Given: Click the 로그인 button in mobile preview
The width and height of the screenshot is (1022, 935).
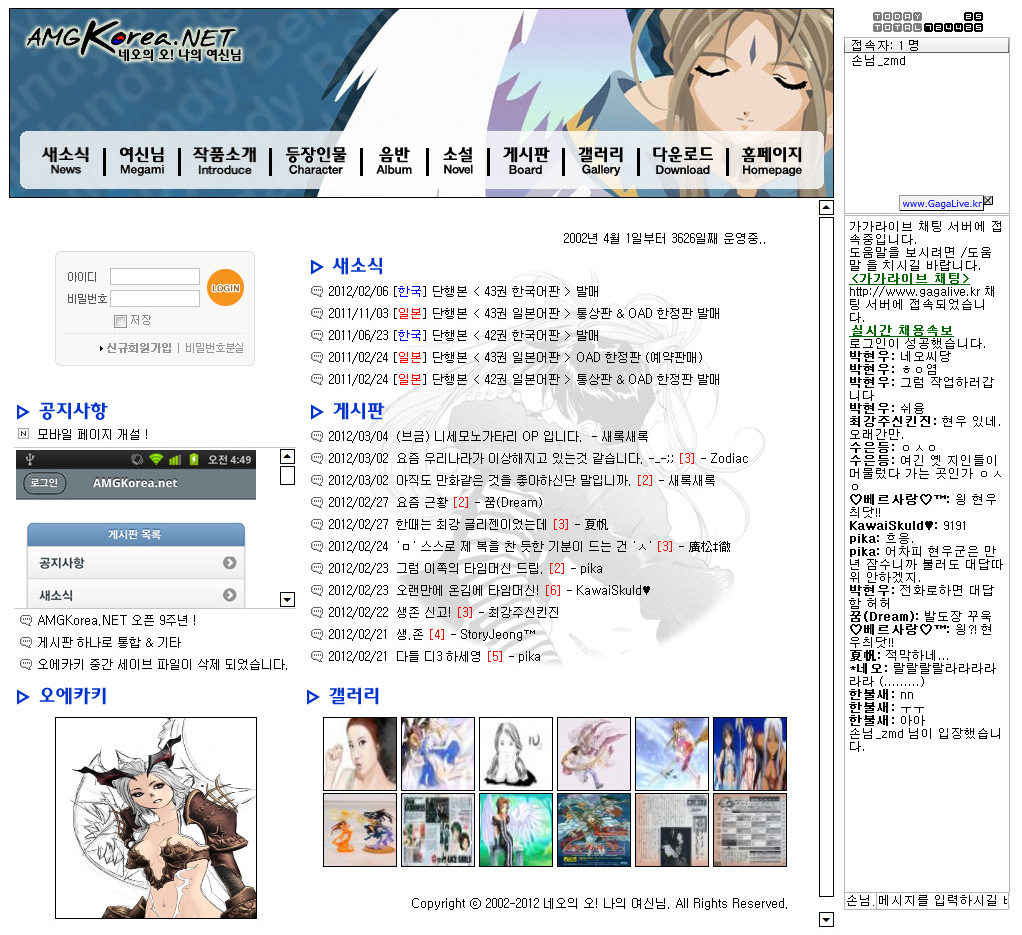Looking at the screenshot, I should pyautogui.click(x=45, y=483).
